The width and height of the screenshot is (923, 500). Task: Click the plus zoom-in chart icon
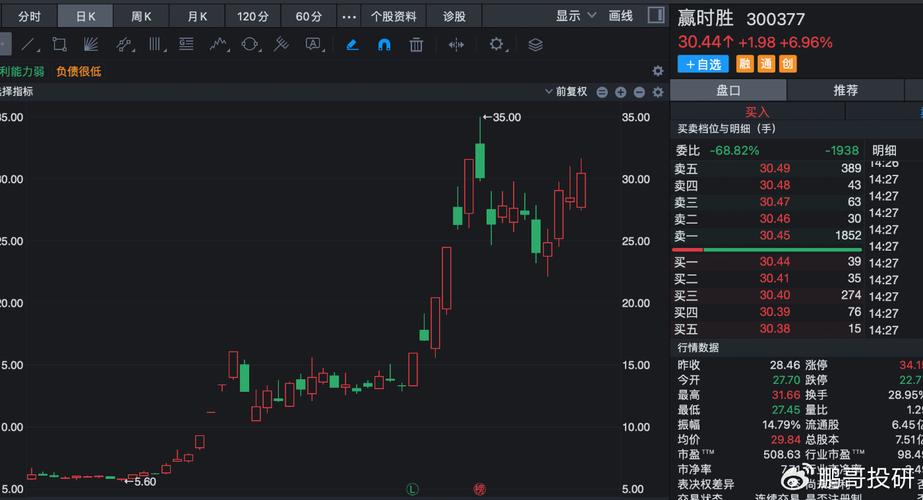coord(620,92)
